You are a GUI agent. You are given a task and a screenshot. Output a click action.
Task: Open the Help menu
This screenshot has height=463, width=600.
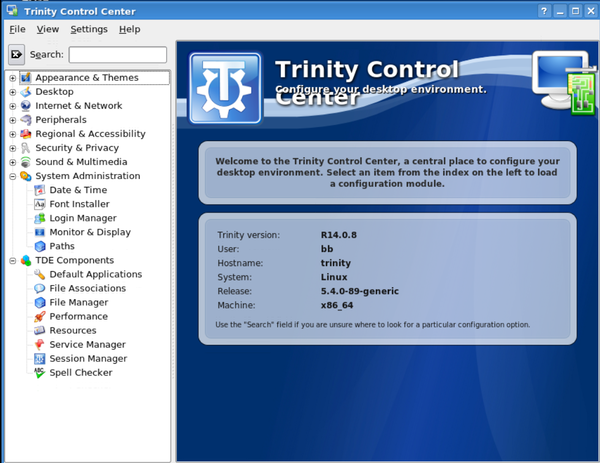(x=129, y=29)
